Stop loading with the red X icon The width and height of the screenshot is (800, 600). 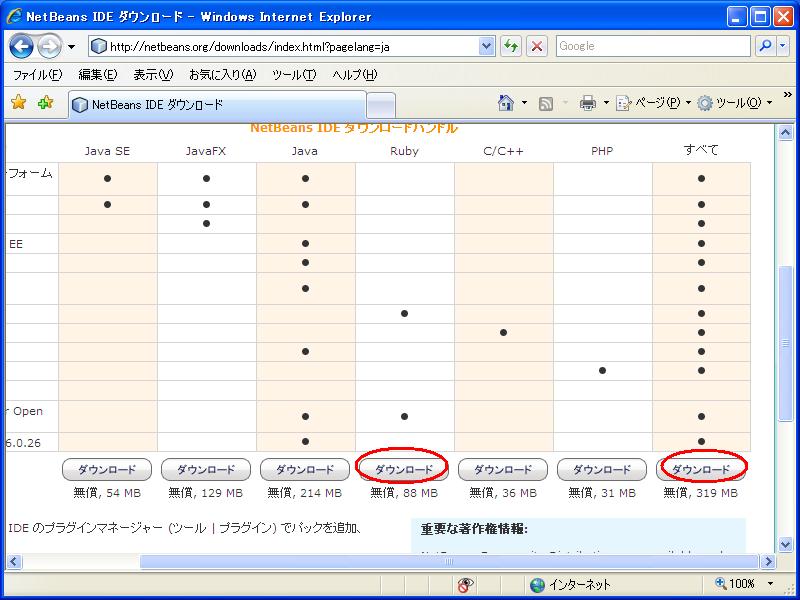click(x=537, y=47)
